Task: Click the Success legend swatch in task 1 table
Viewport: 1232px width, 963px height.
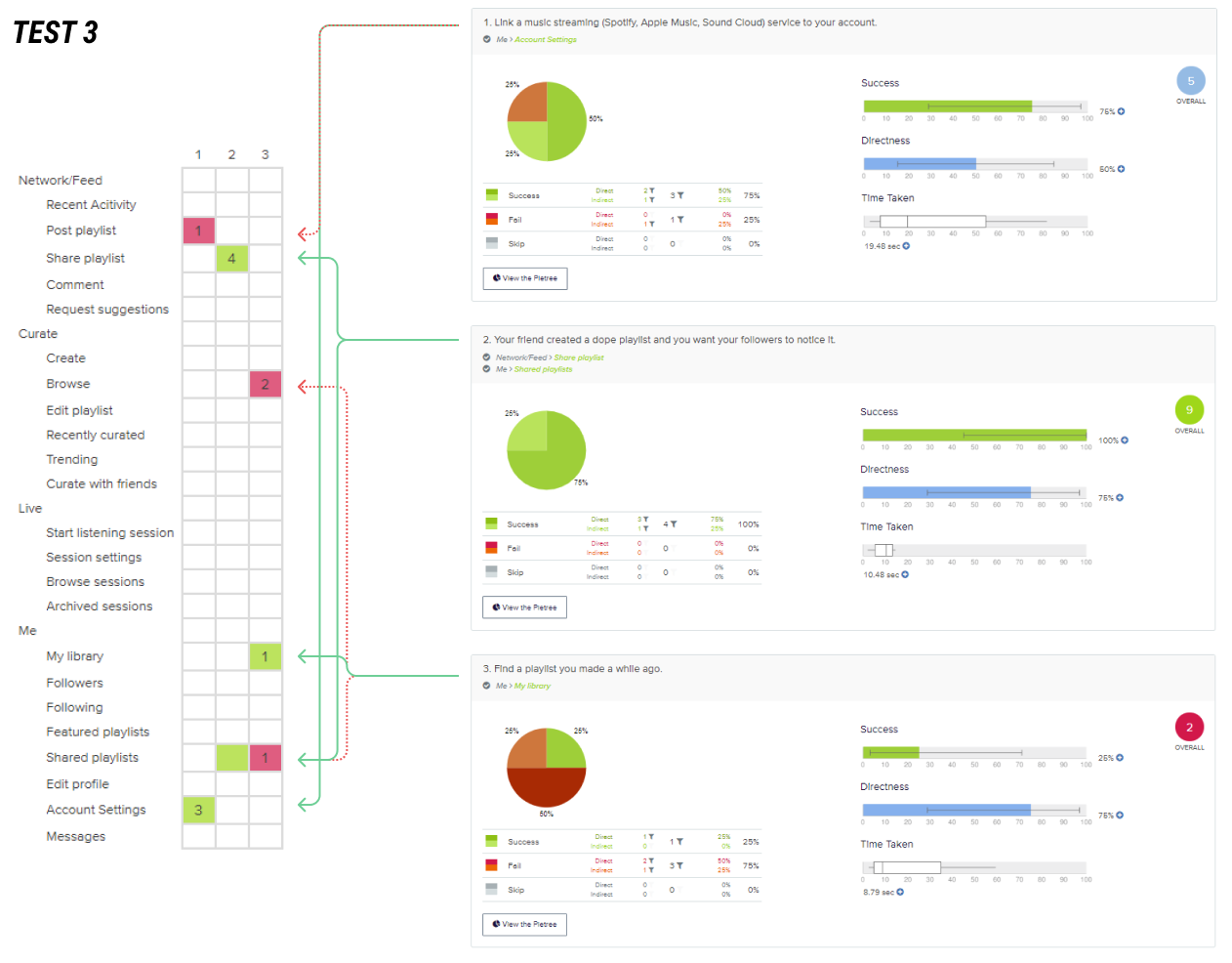Action: (x=492, y=195)
